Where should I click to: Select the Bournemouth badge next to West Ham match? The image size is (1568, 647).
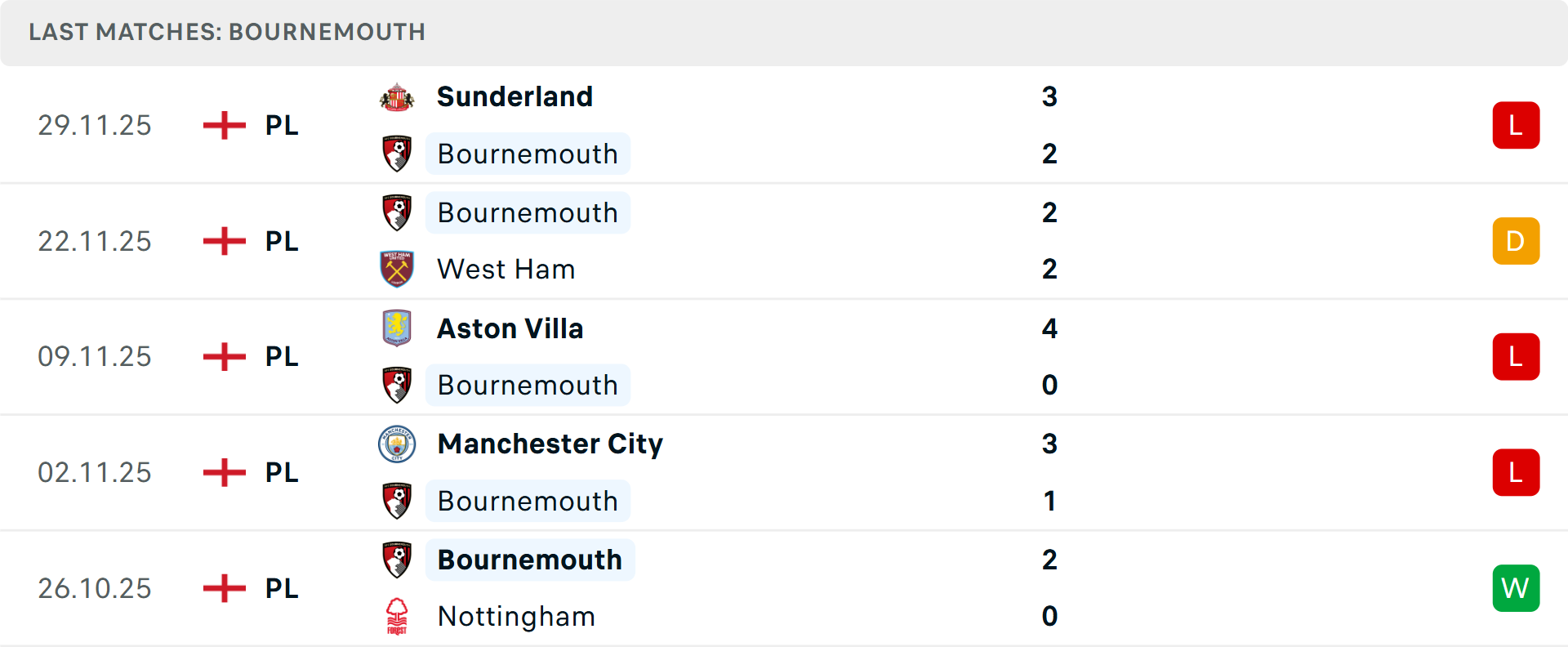pos(397,212)
